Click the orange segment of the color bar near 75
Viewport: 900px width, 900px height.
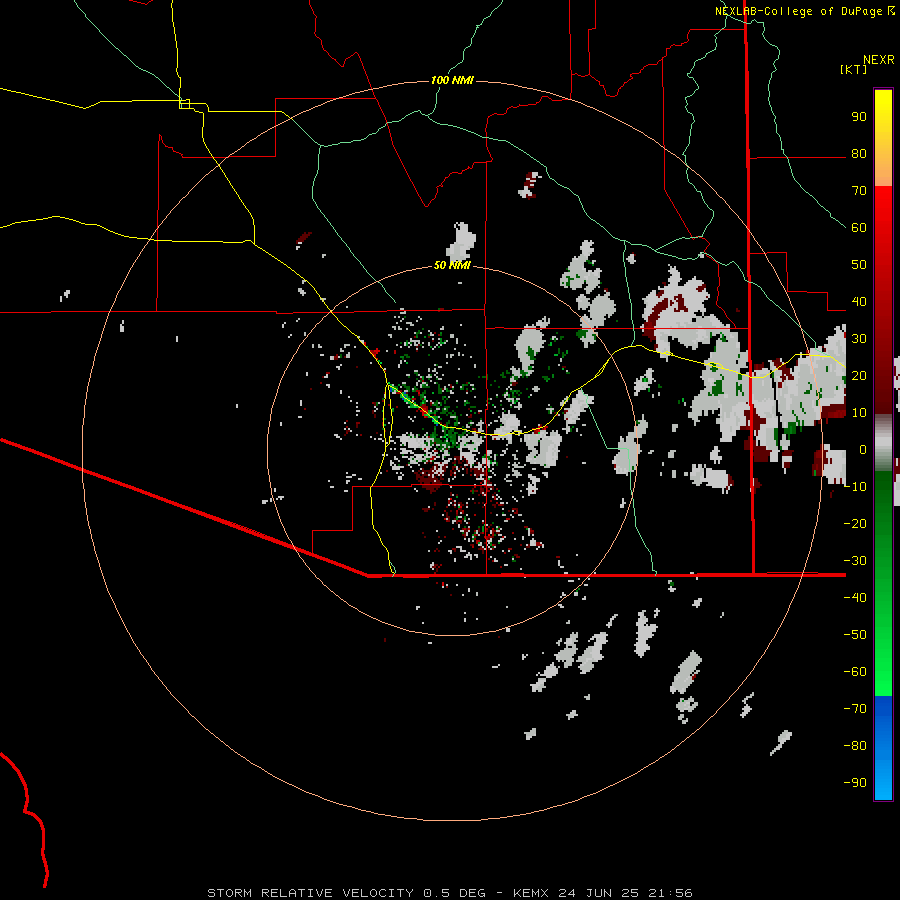883,171
